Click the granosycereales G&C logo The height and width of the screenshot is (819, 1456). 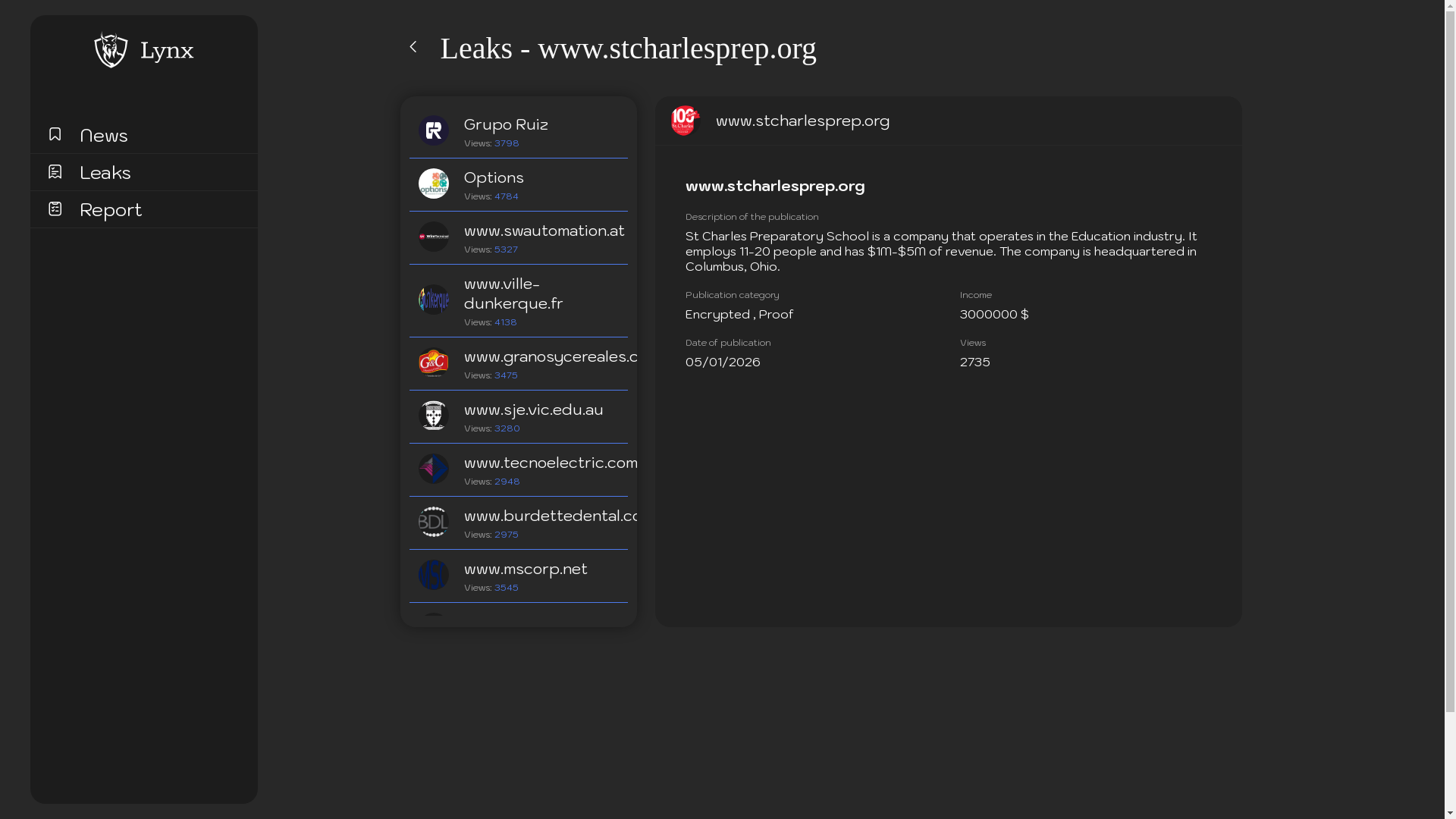pyautogui.click(x=433, y=362)
